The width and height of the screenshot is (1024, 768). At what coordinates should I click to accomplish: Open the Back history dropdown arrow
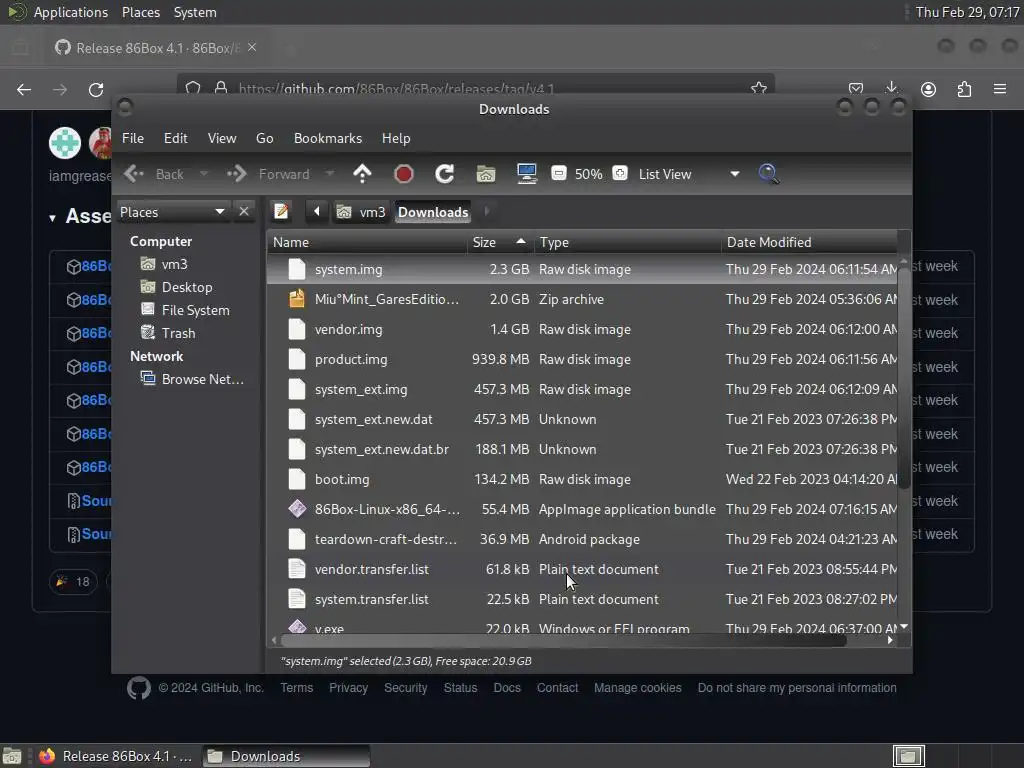click(204, 174)
